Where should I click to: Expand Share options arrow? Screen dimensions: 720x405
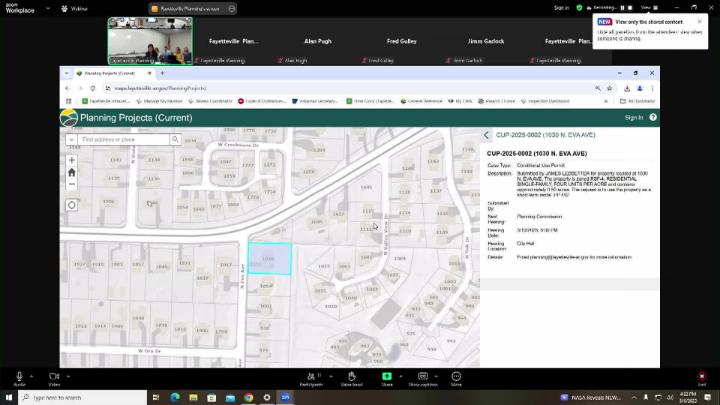coord(401,376)
